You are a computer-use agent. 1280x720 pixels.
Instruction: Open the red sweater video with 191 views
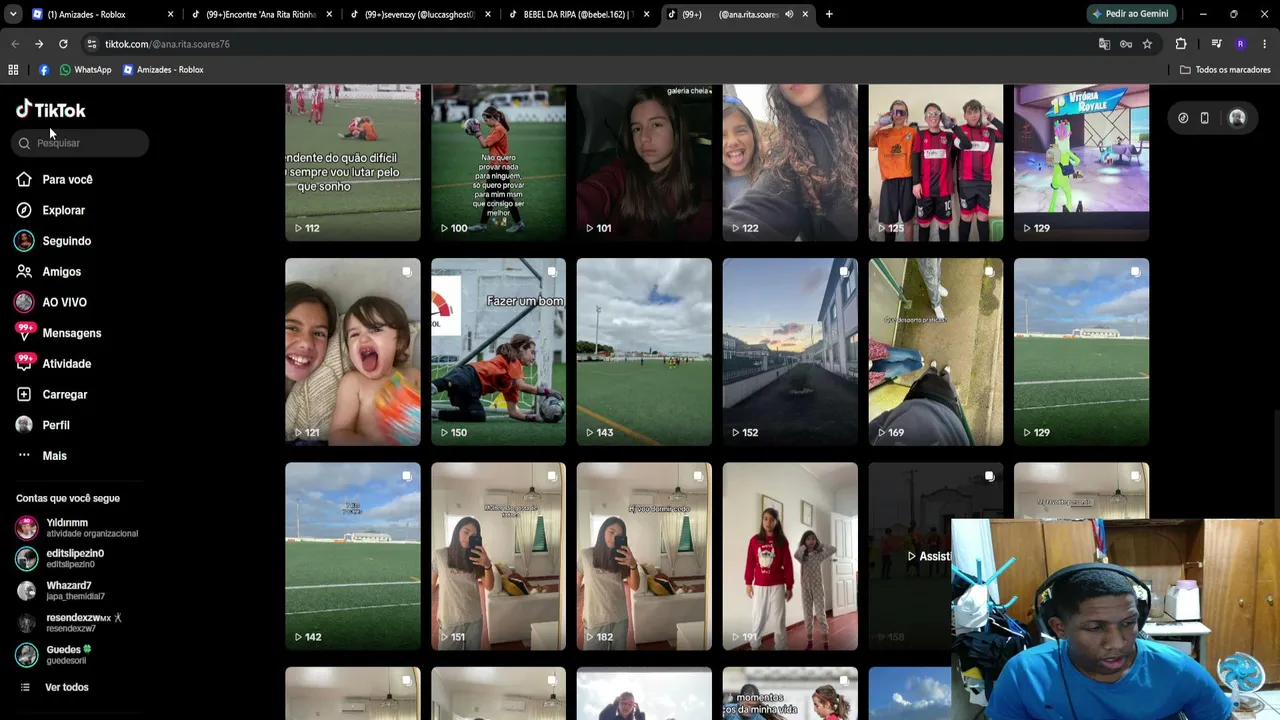coord(790,556)
